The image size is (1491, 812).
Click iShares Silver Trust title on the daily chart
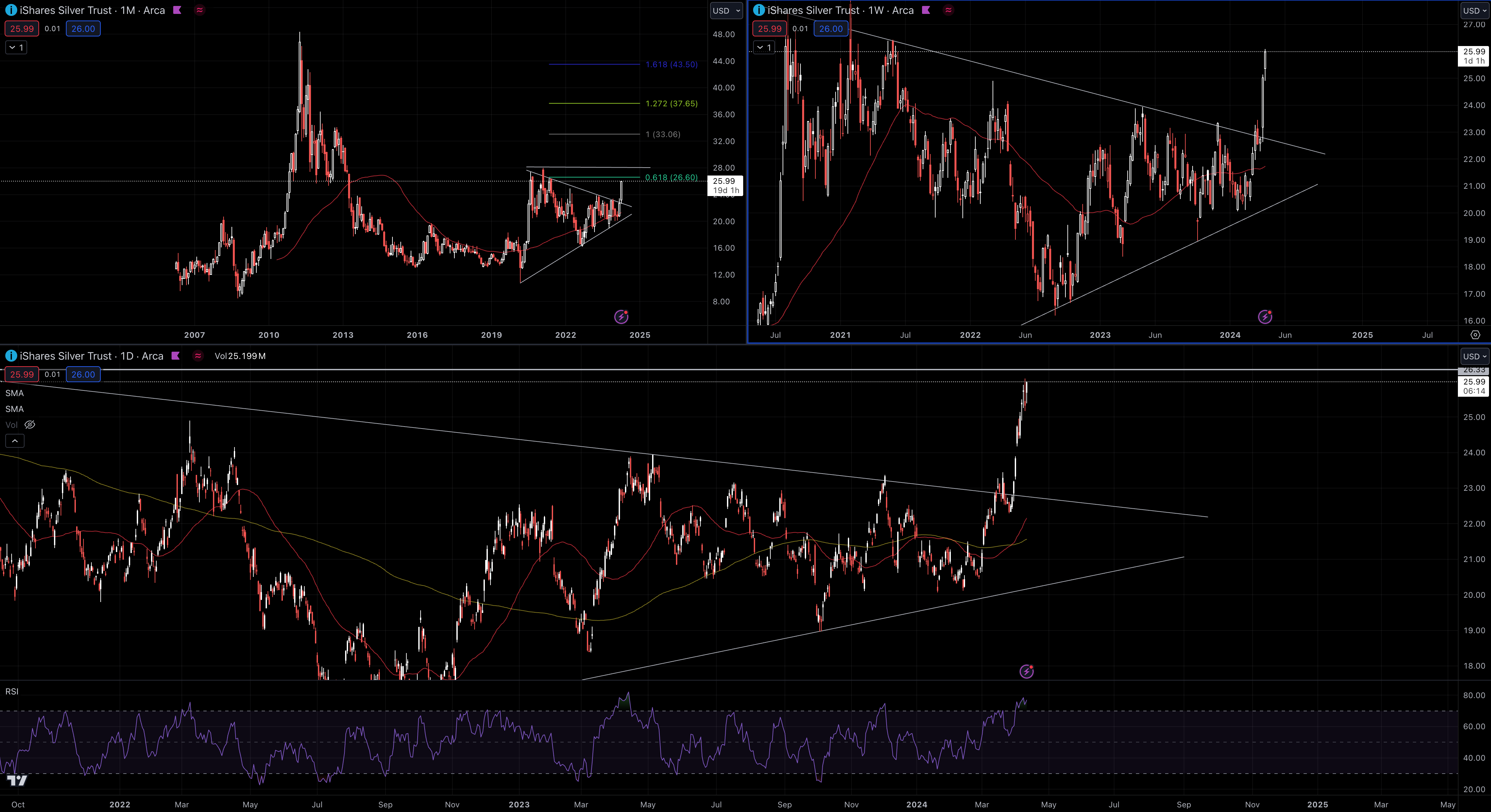pos(65,356)
